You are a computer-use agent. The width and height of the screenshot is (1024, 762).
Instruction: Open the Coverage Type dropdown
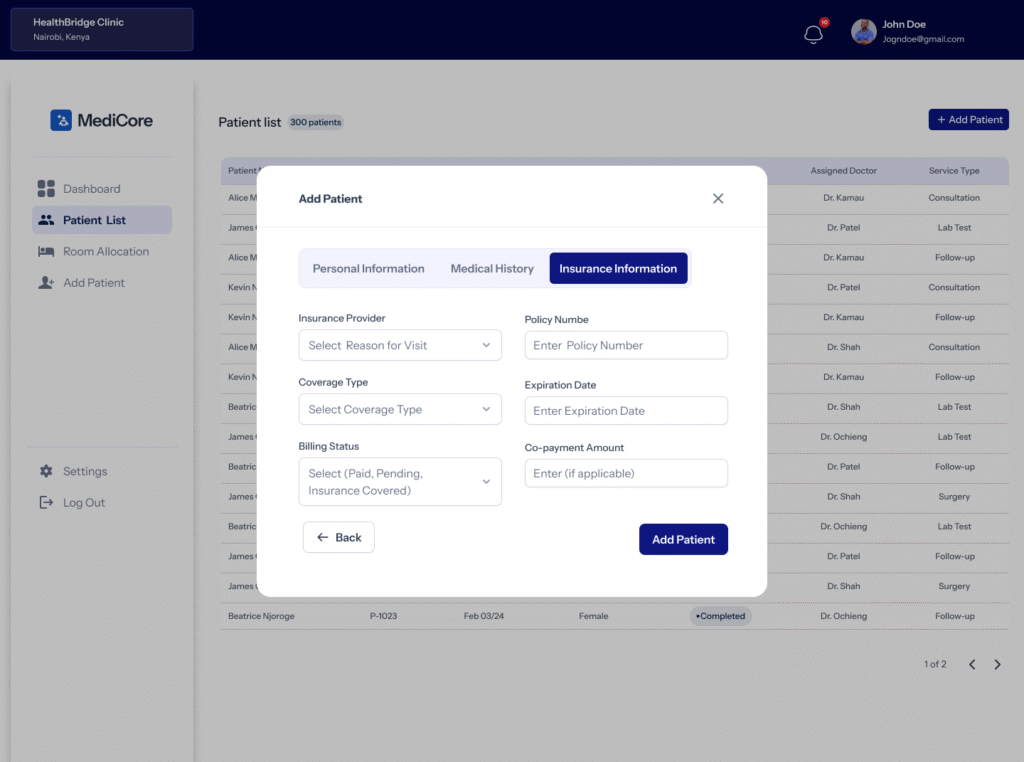(400, 409)
